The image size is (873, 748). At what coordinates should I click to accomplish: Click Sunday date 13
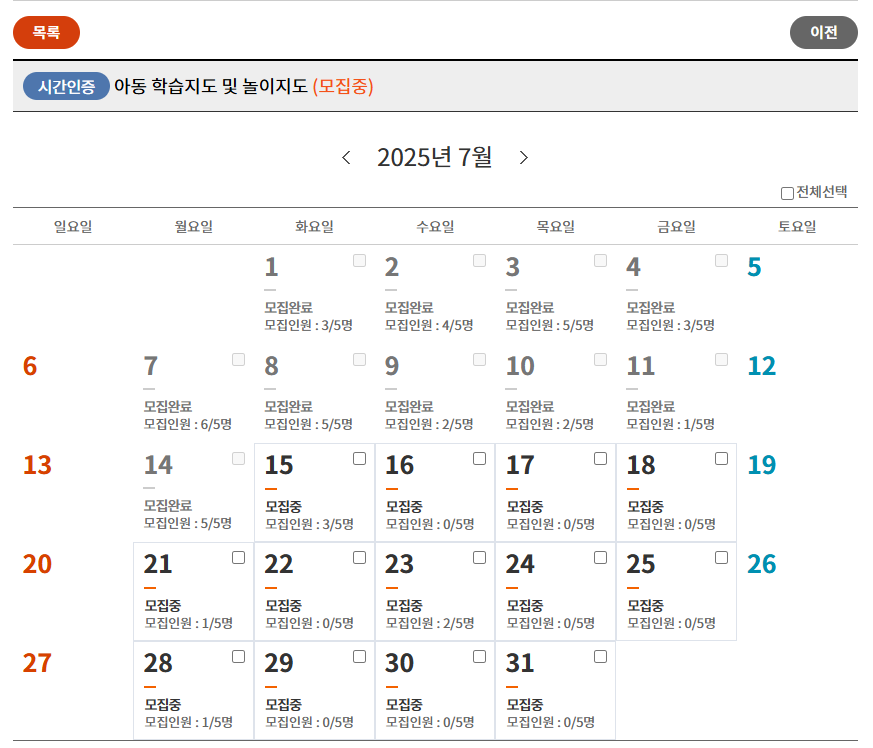[x=37, y=465]
